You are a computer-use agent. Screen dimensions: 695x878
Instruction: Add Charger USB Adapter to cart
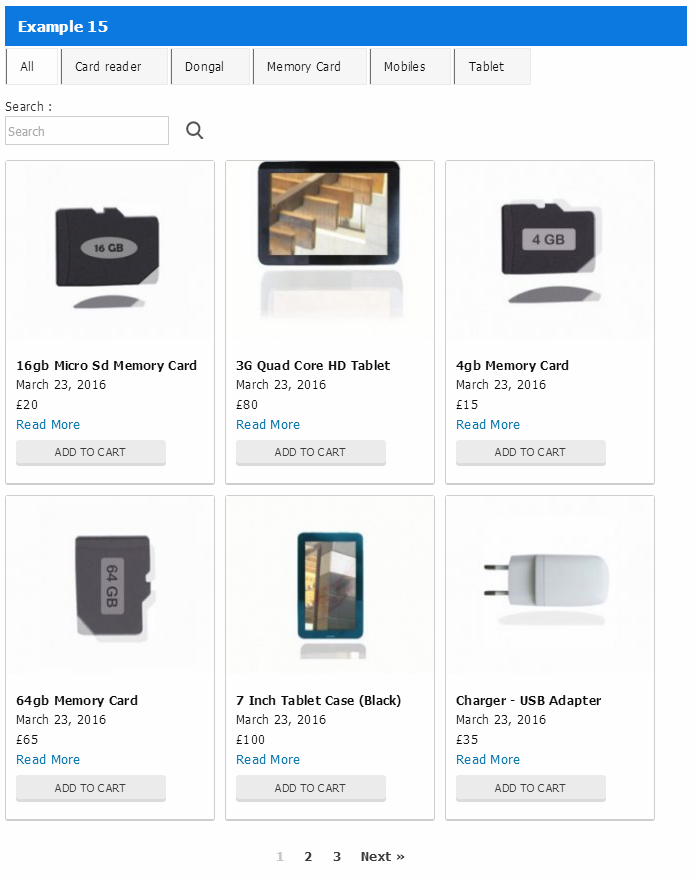[x=531, y=788]
